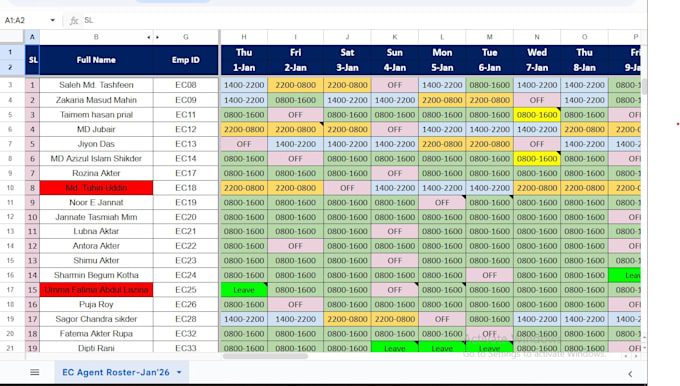The image size is (680, 386).
Task: Select Md. Tuhin Uddin's OFF cell on 3-Jan
Action: (347, 188)
